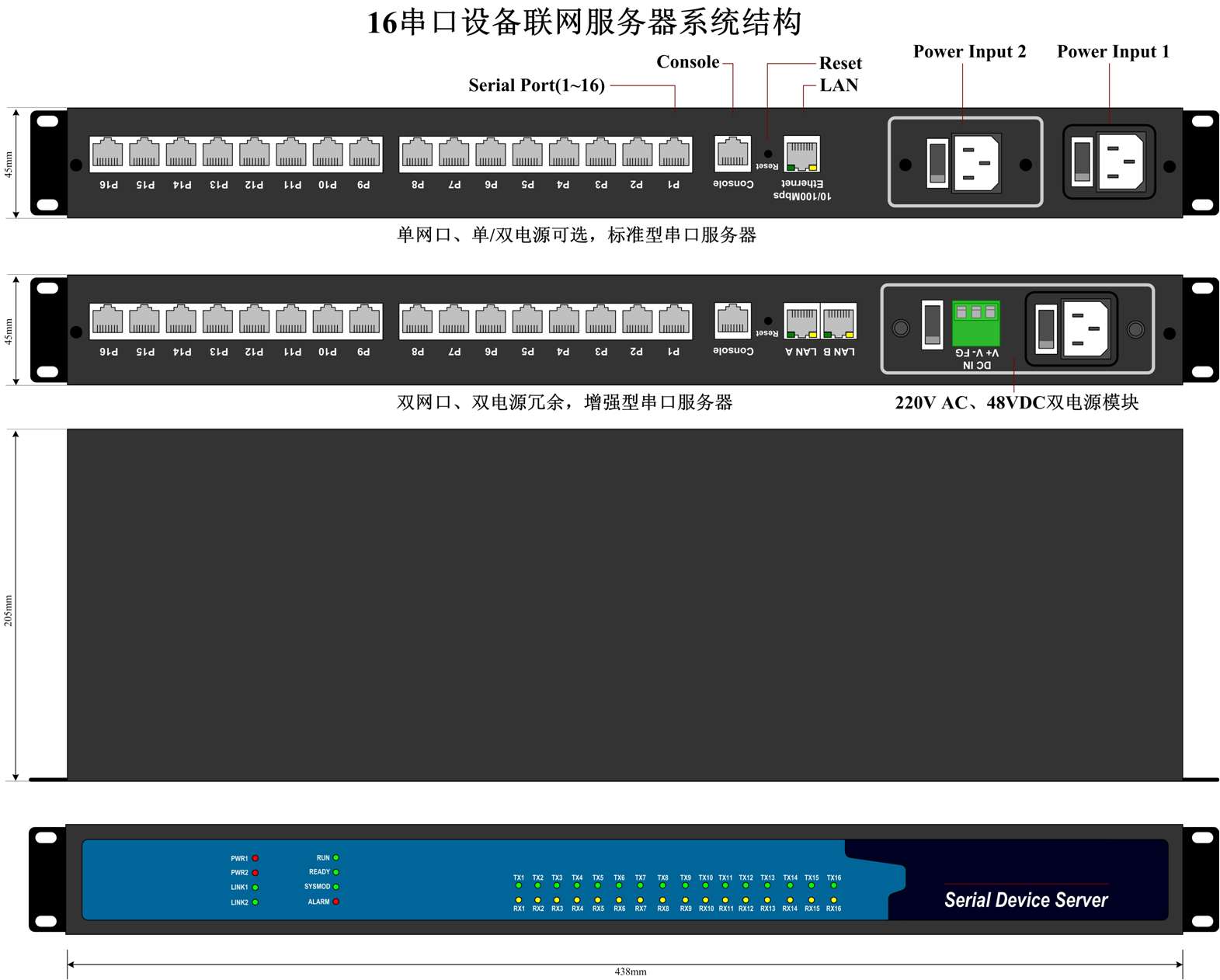Click the Serial Device Server label
The height and width of the screenshot is (980, 1220).
1025,900
